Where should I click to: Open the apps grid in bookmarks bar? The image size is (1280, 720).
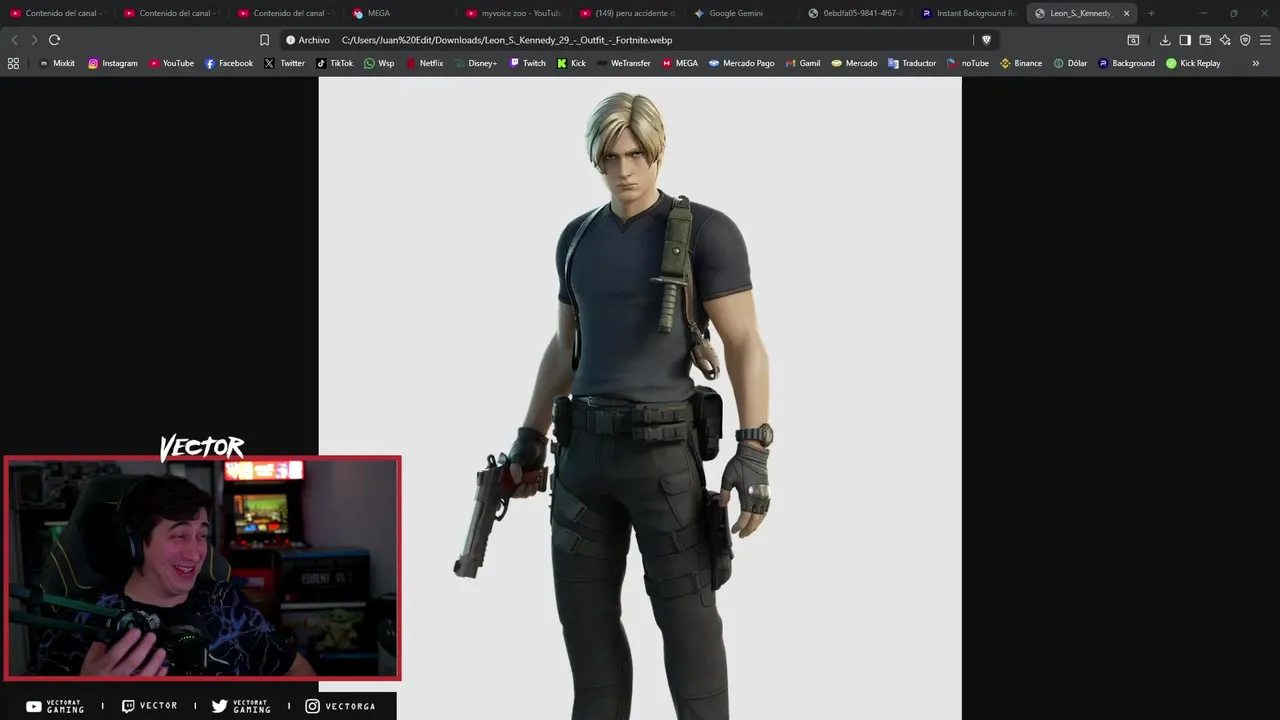point(13,63)
